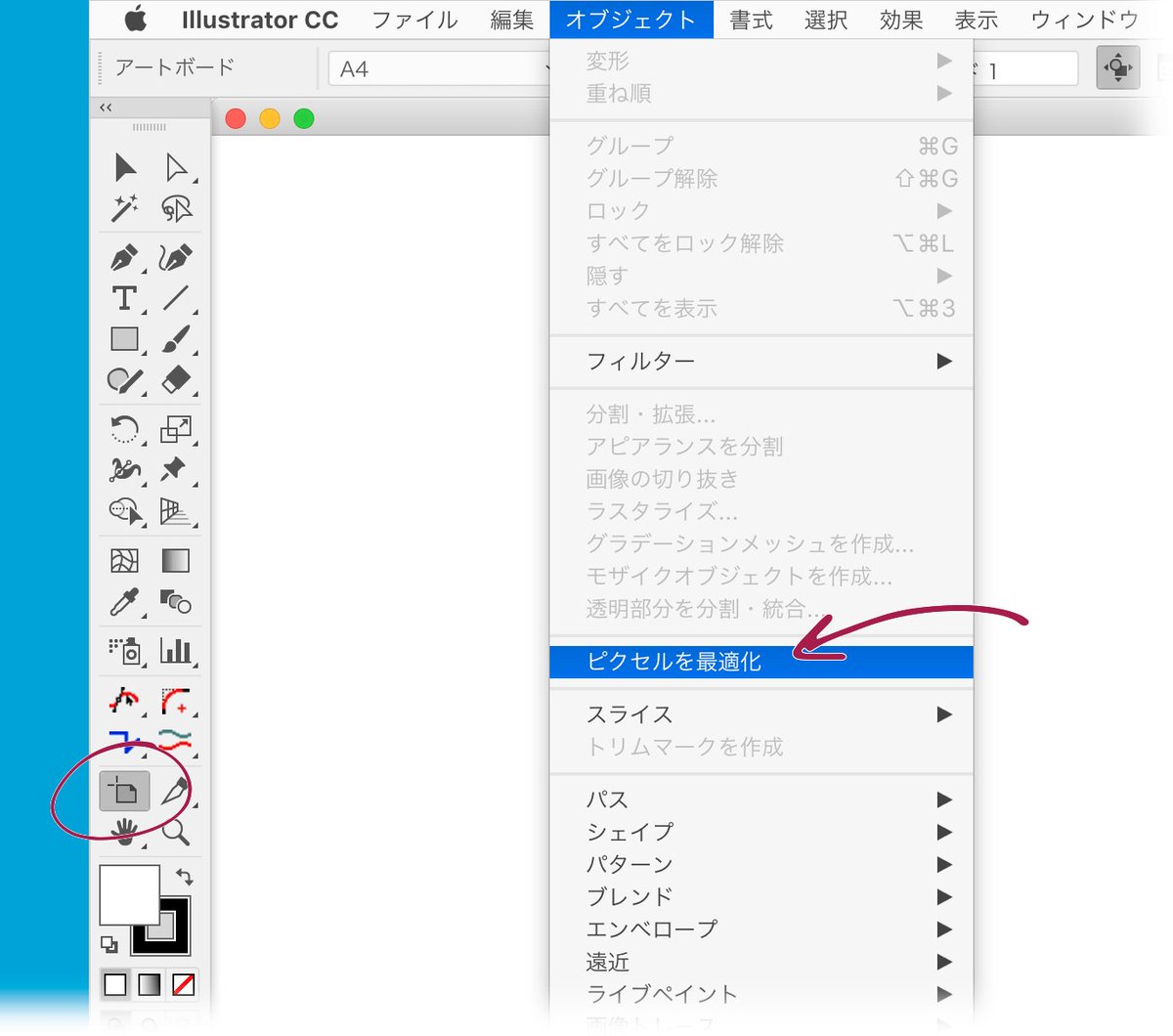The height and width of the screenshot is (1036, 1173).
Task: Set paint to None with red slash button
Action: 183,984
